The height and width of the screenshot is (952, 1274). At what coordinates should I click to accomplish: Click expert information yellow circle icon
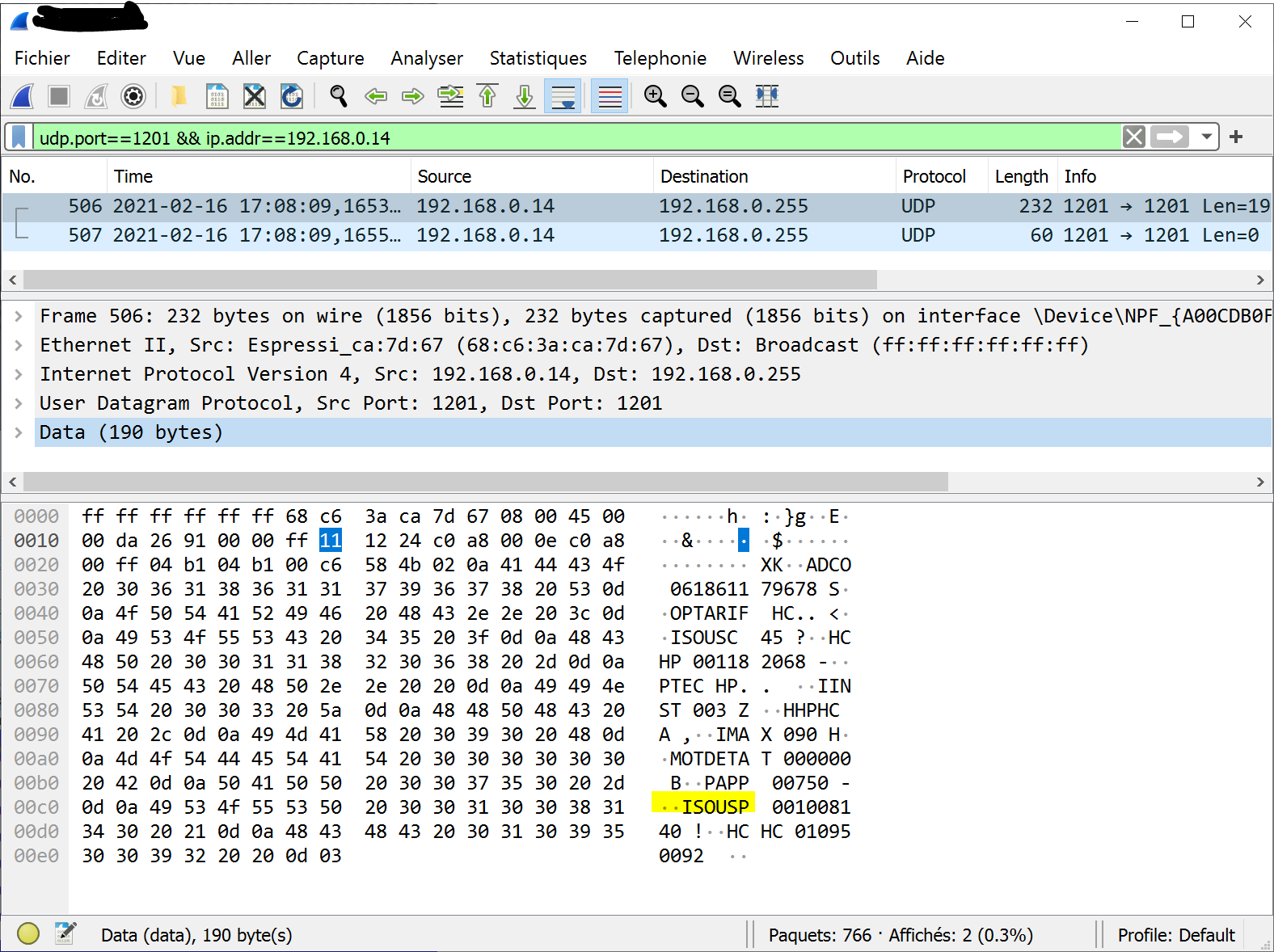[28, 933]
